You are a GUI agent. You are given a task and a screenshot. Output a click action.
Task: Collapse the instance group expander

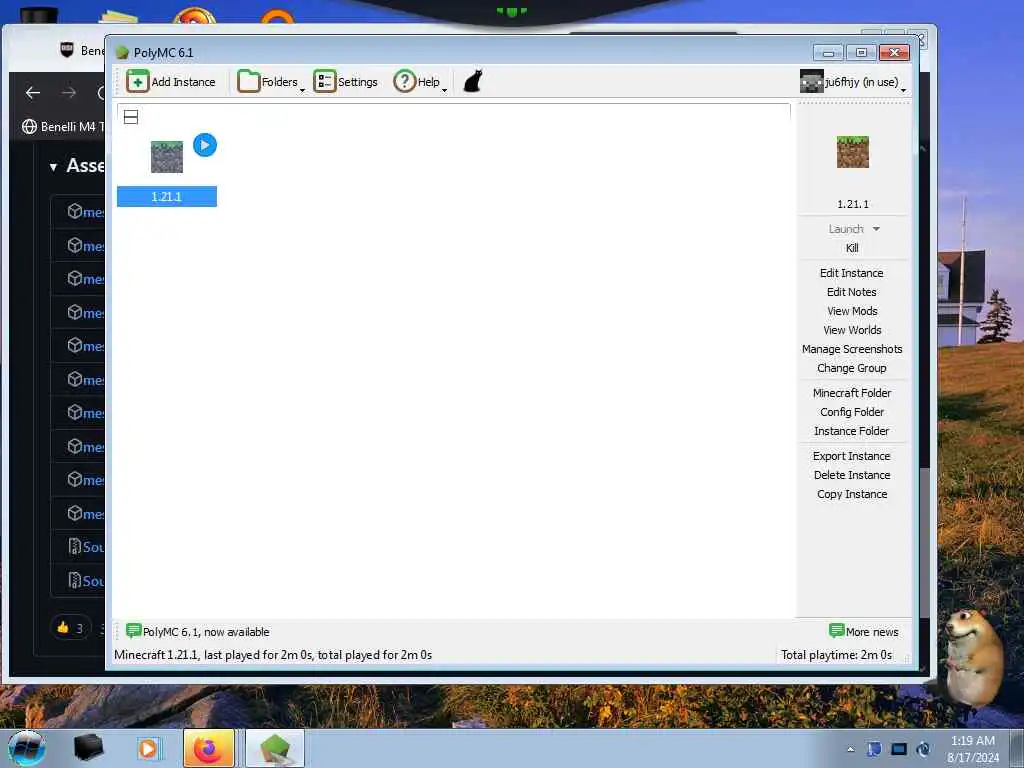(131, 118)
